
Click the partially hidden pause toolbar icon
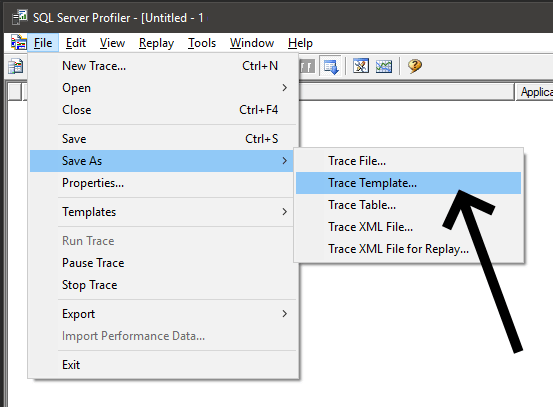(307, 66)
